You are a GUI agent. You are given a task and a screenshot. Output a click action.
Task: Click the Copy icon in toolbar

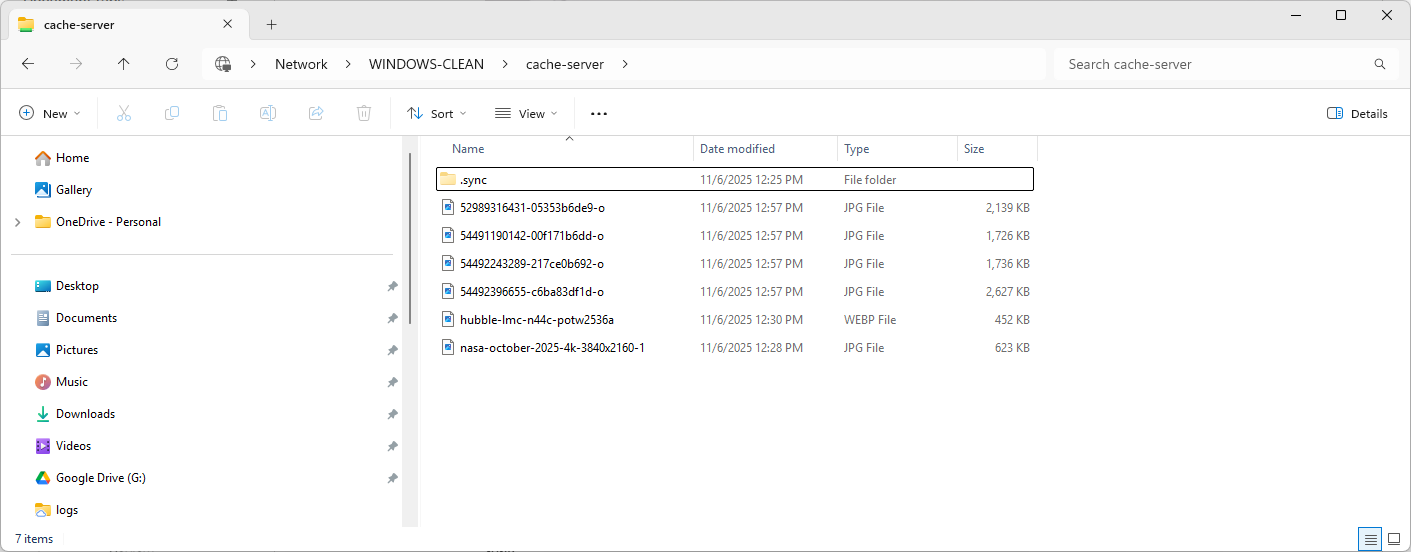(172, 113)
